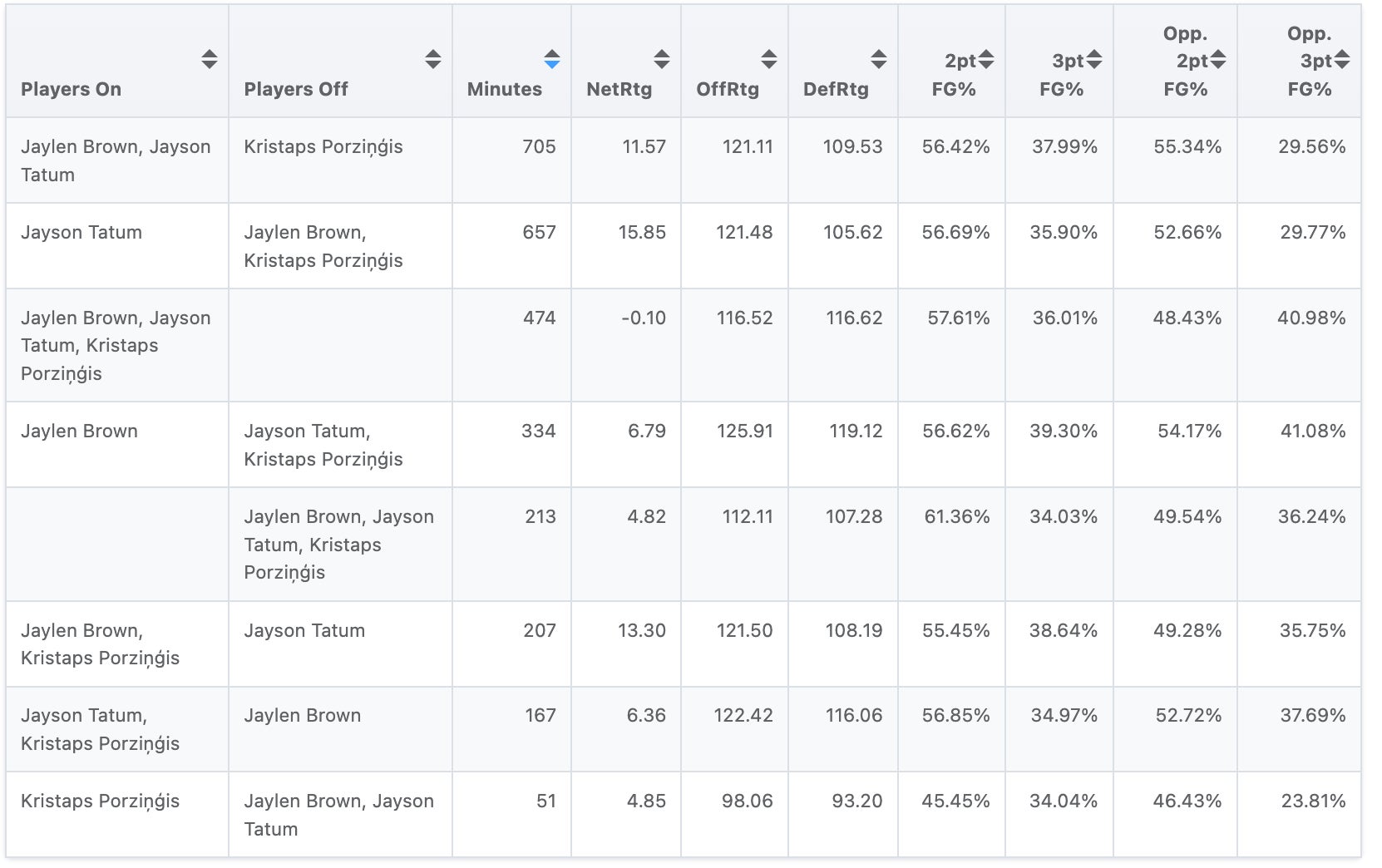Screen dimensions: 1382x868
Task: Click the 125.91 OffRtg cell
Action: (x=745, y=431)
